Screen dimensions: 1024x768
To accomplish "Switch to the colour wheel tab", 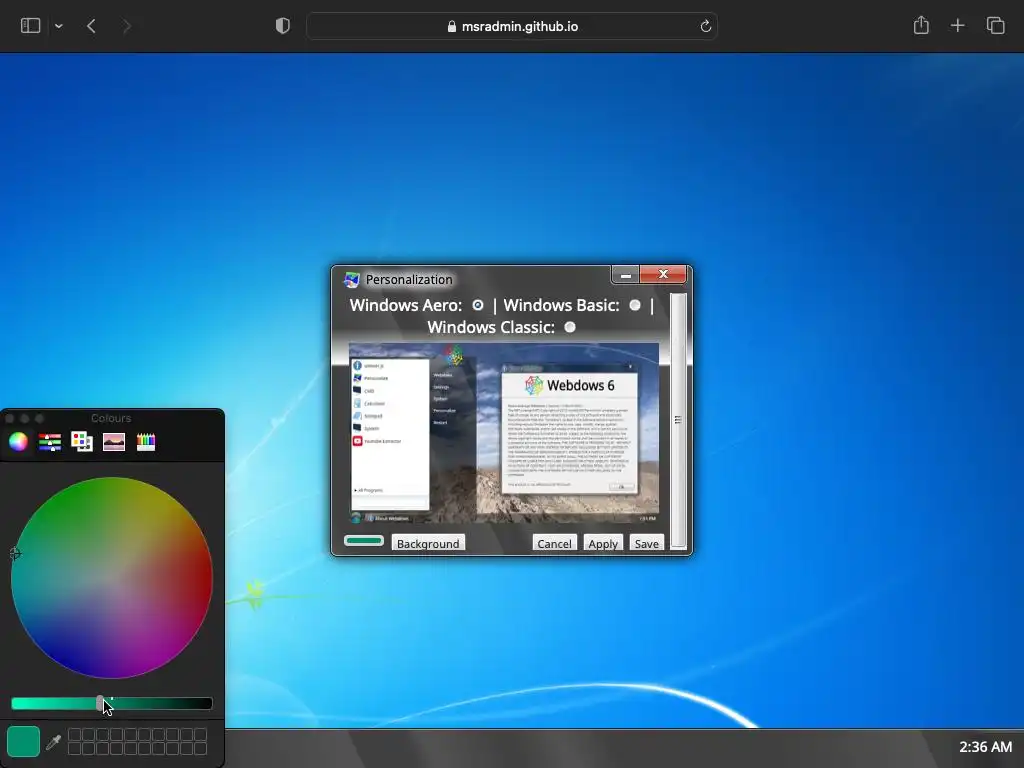I will [x=18, y=441].
